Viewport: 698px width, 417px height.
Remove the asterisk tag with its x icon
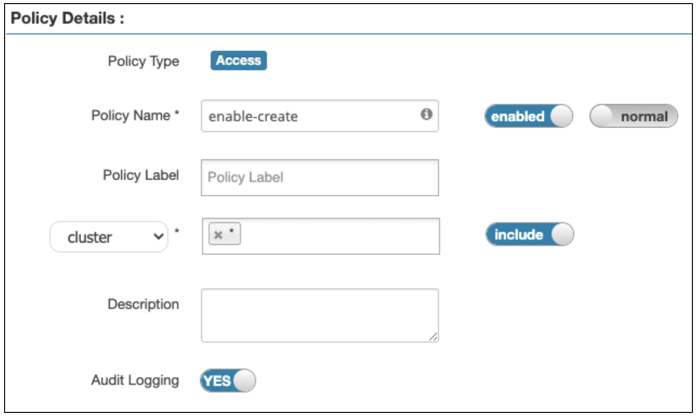click(x=218, y=235)
